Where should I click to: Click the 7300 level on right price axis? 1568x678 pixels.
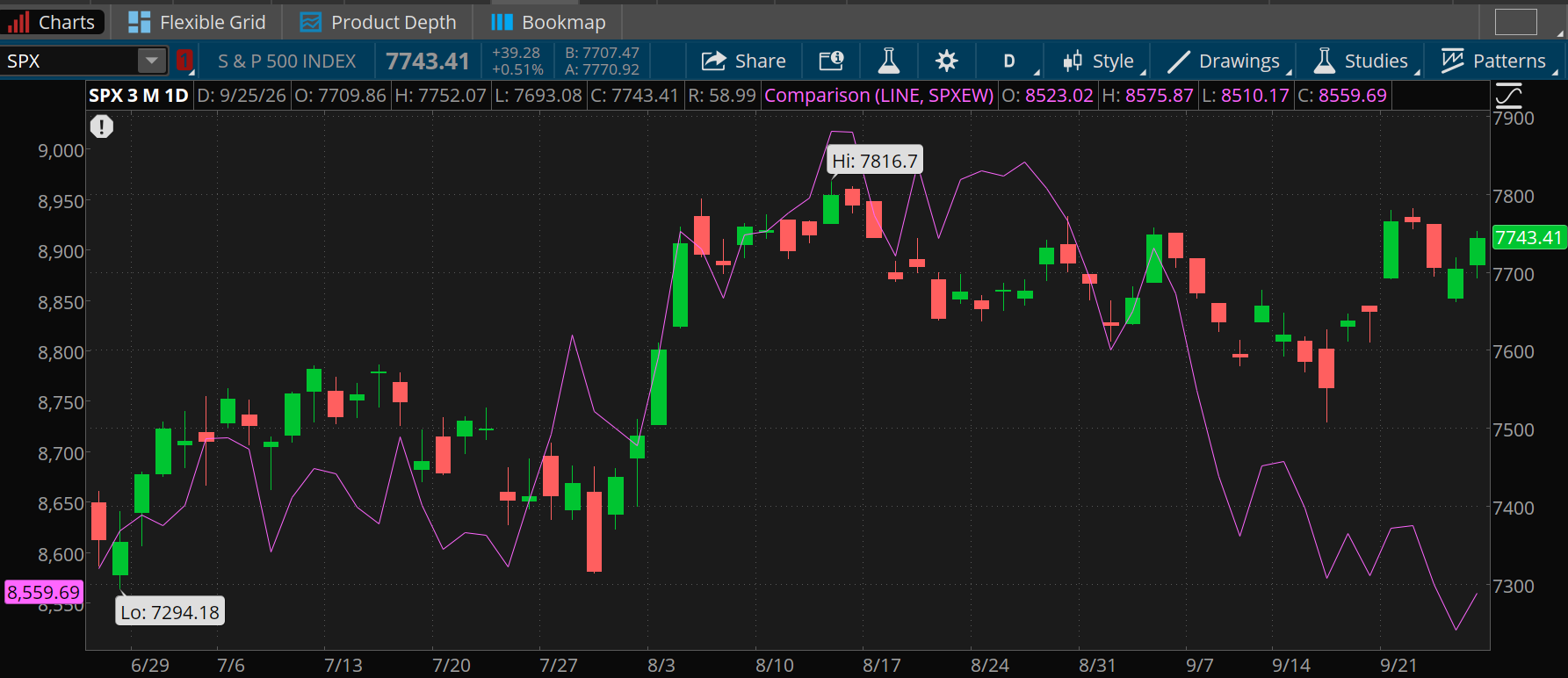point(1514,586)
